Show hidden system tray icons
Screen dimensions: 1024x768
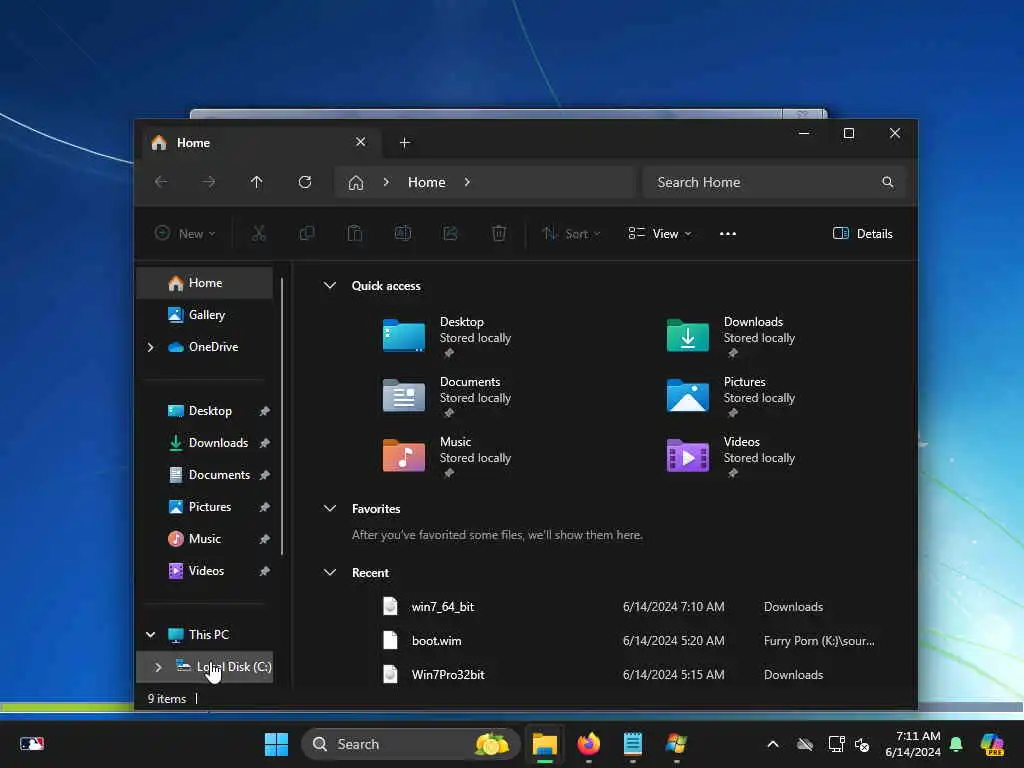tap(773, 744)
